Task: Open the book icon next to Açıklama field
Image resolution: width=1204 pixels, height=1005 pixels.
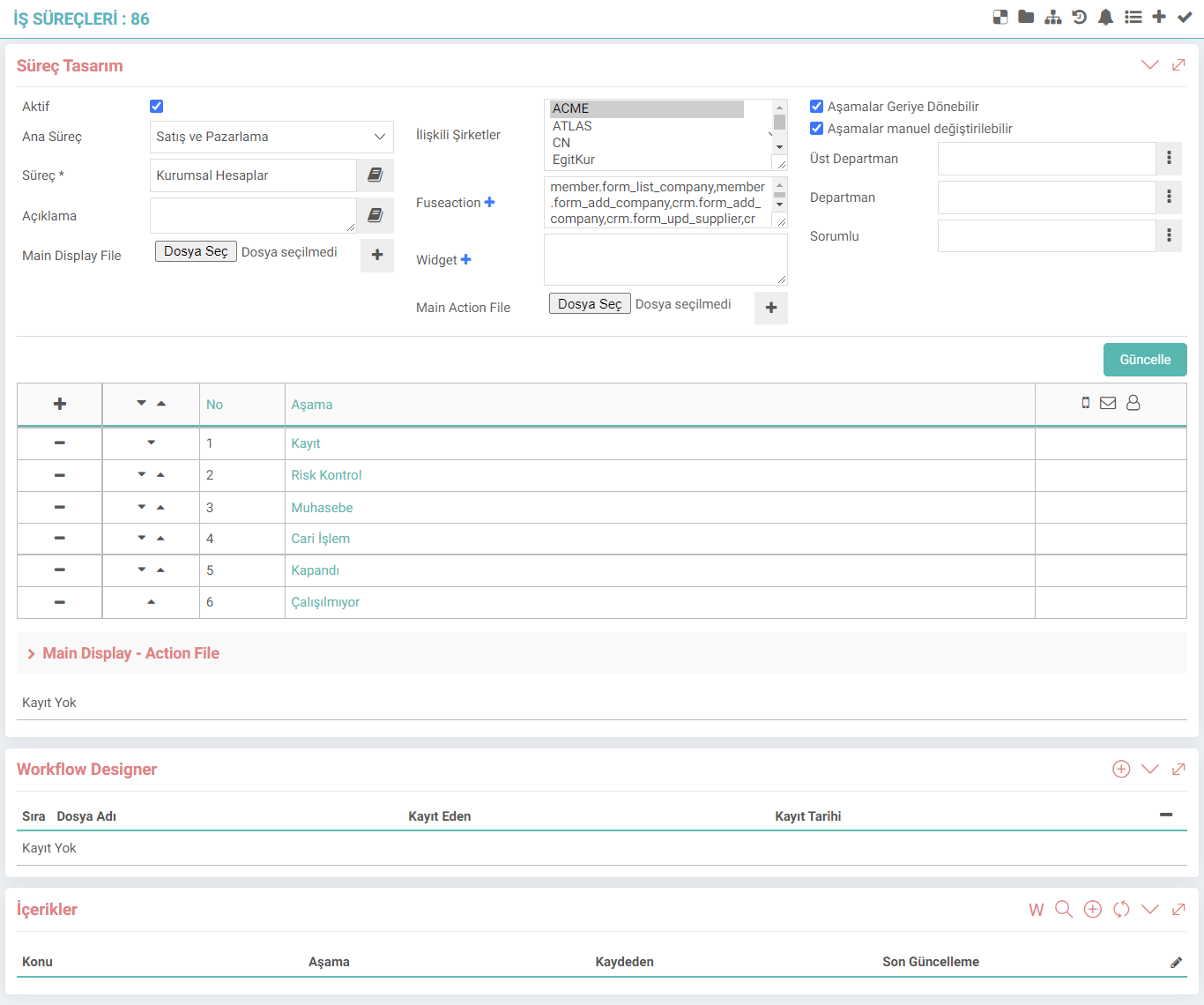Action: (x=375, y=215)
